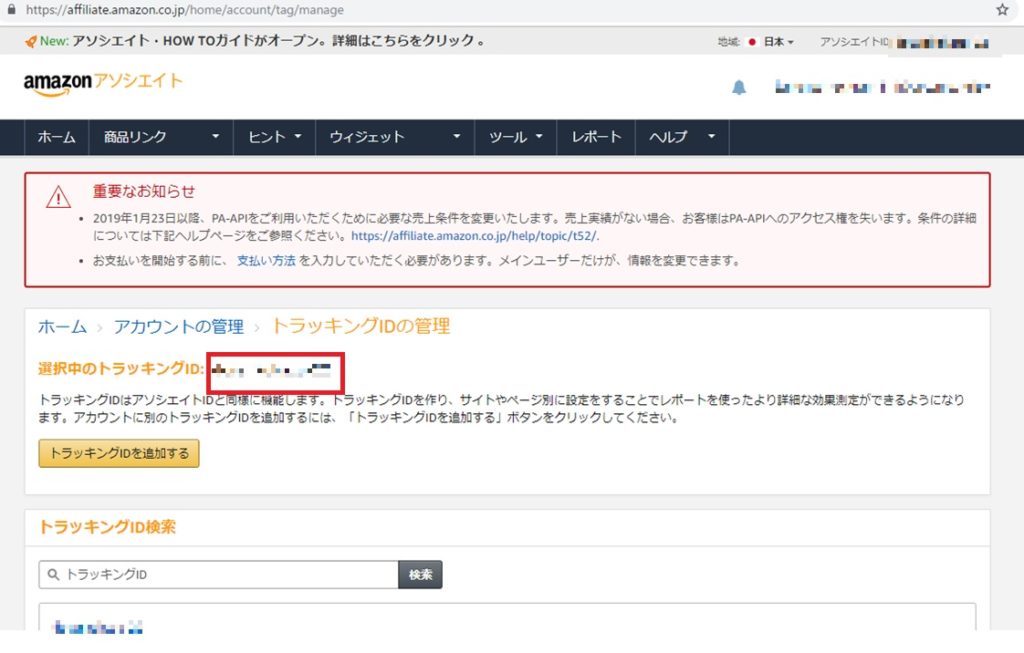Click the HOW TOガイド announcement text
The image size is (1024, 653).
(278, 40)
